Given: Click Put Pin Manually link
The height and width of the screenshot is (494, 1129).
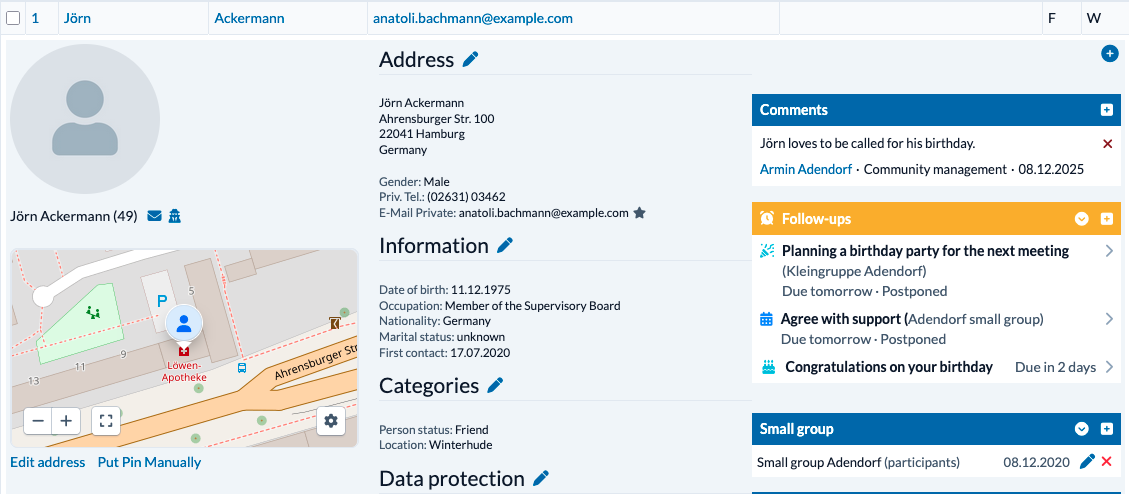Looking at the screenshot, I should point(149,462).
